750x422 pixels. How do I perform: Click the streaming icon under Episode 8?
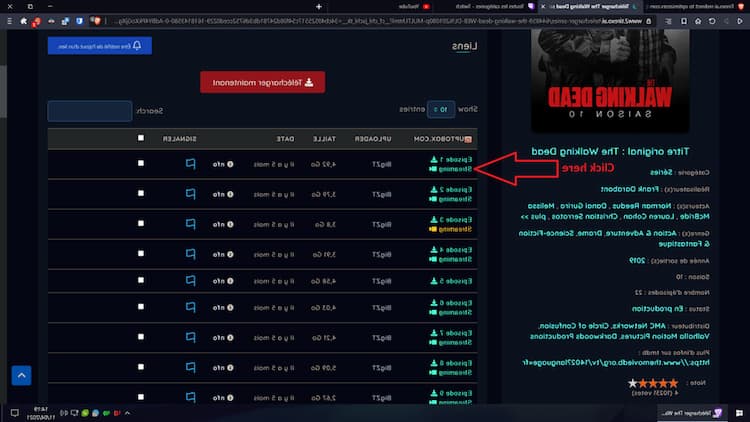[433, 373]
